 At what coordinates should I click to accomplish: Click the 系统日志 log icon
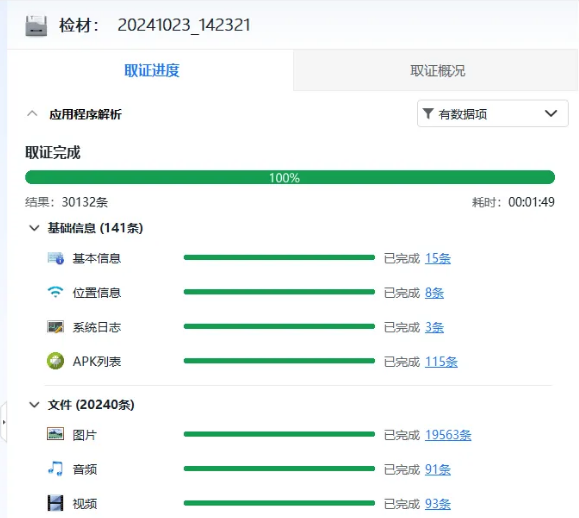(x=55, y=327)
